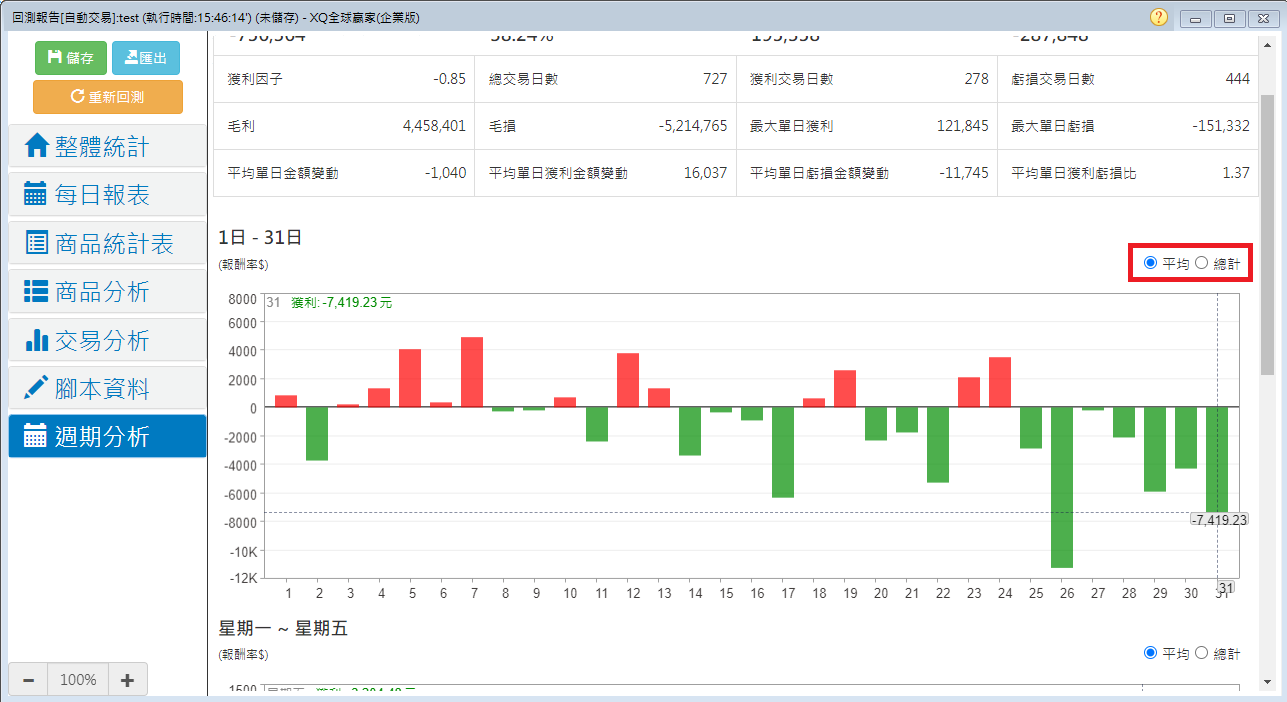Open the 每日報表 daily report tab
Image resolution: width=1287 pixels, height=702 pixels.
[107, 194]
